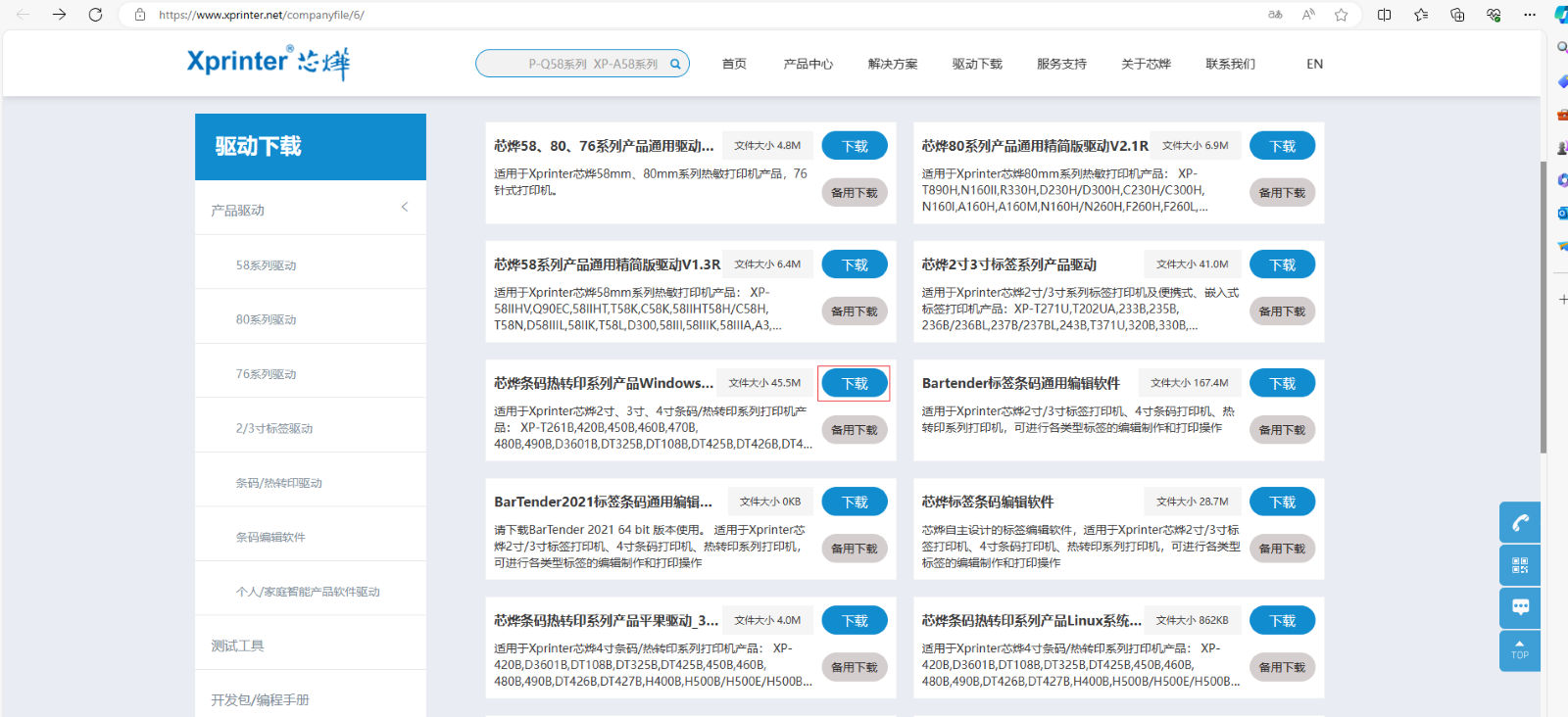
Task: Select 80系列驱动 in the sidebar
Action: coord(266,319)
